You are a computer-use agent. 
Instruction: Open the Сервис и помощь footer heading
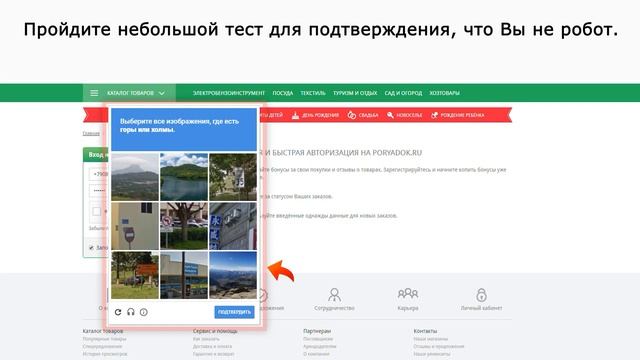215,331
